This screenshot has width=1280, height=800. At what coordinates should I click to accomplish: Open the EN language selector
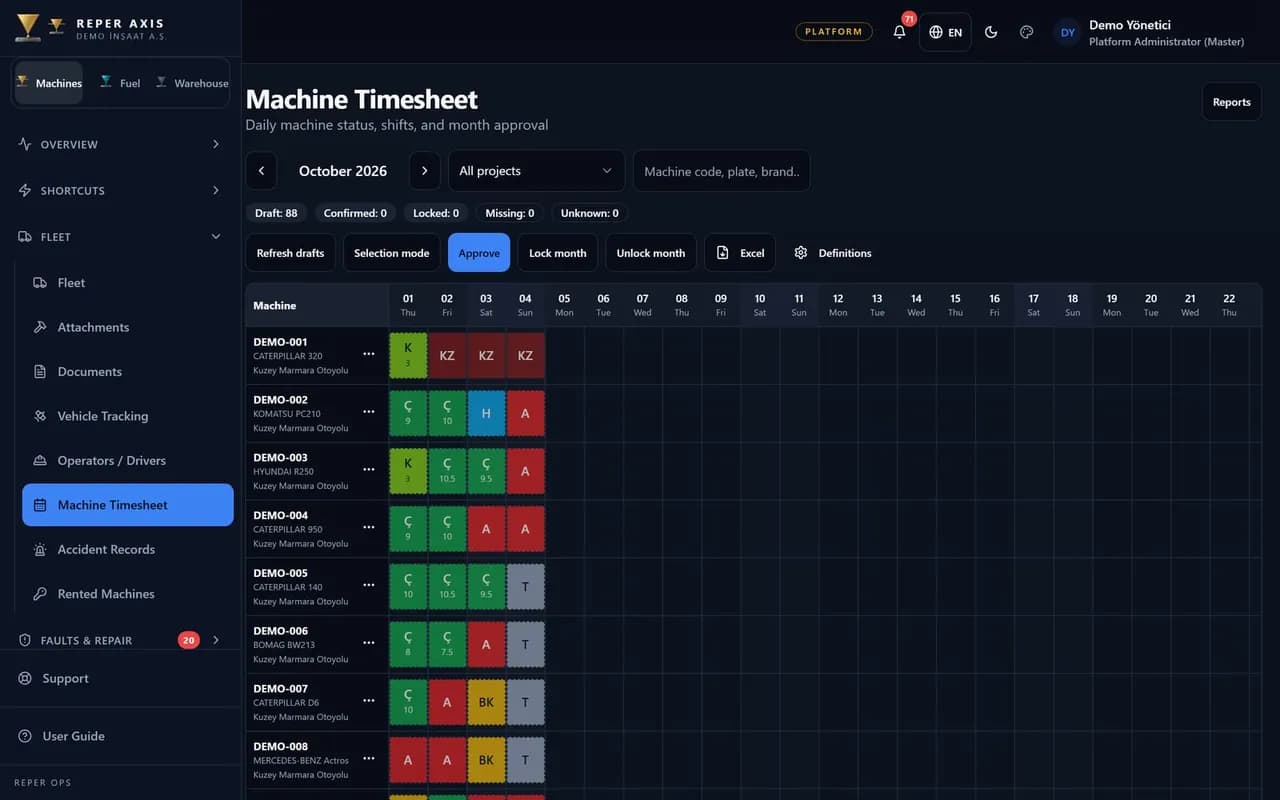945,32
